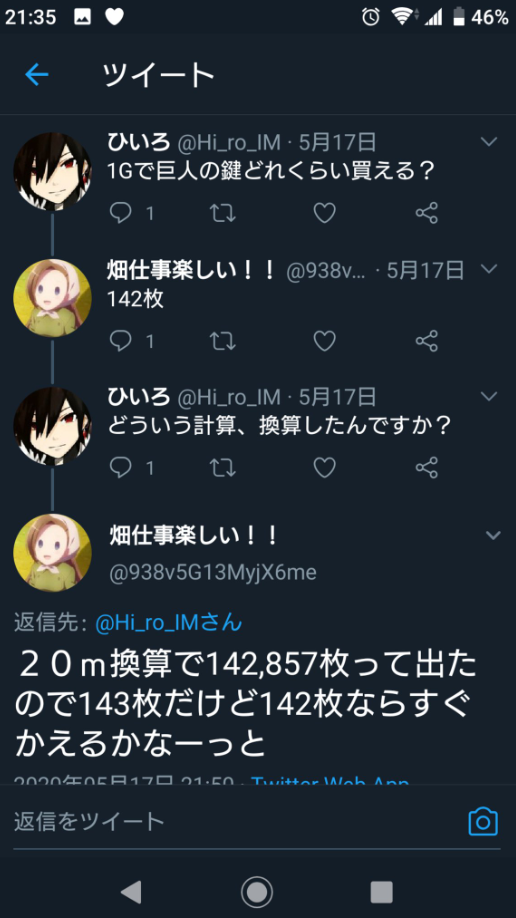Reply to the 142枚 tweet
Viewport: 516px width, 918px height.
click(121, 341)
